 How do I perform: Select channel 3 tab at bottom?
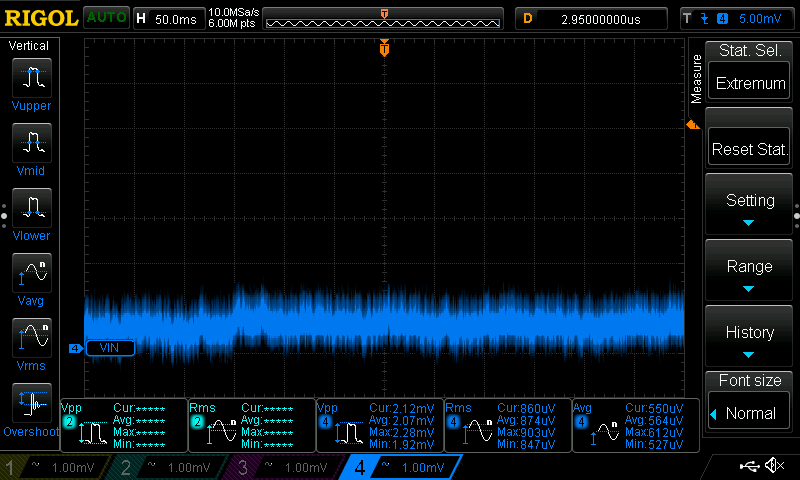[x=282, y=467]
